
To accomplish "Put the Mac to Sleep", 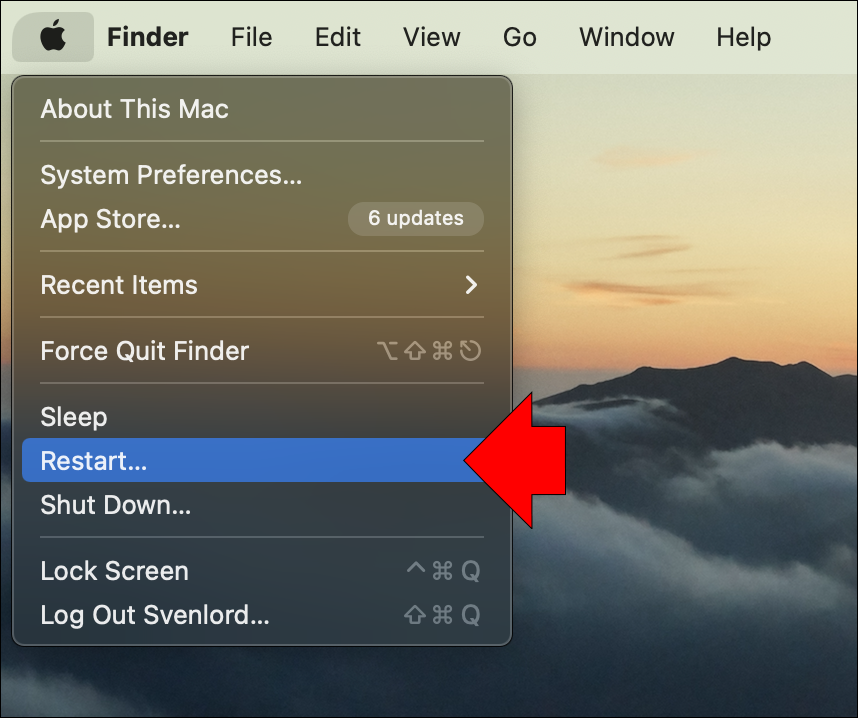I will [74, 417].
